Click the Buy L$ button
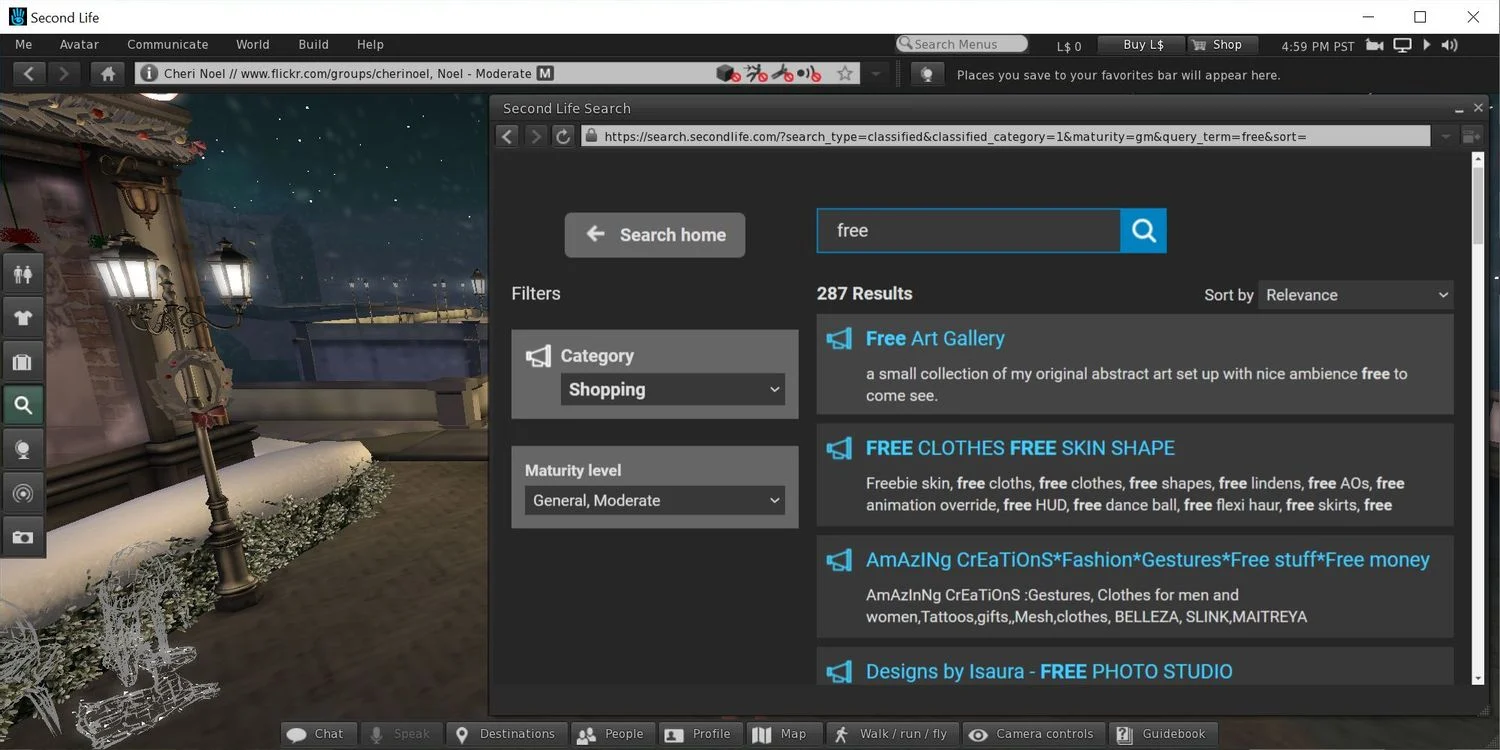The width and height of the screenshot is (1500, 750). coord(1143,45)
